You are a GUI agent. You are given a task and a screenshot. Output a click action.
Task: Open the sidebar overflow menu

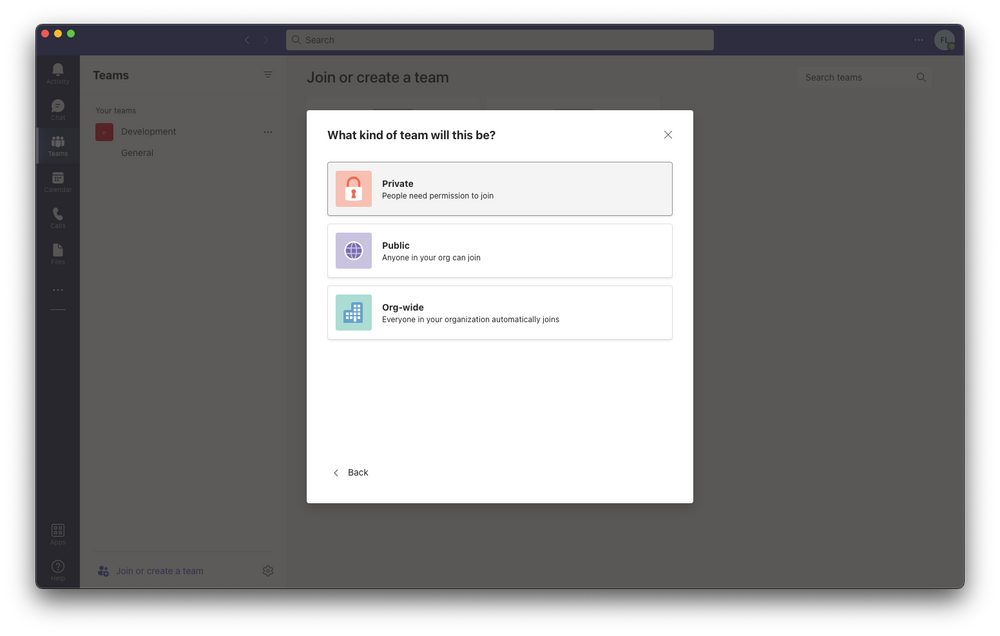[57, 290]
